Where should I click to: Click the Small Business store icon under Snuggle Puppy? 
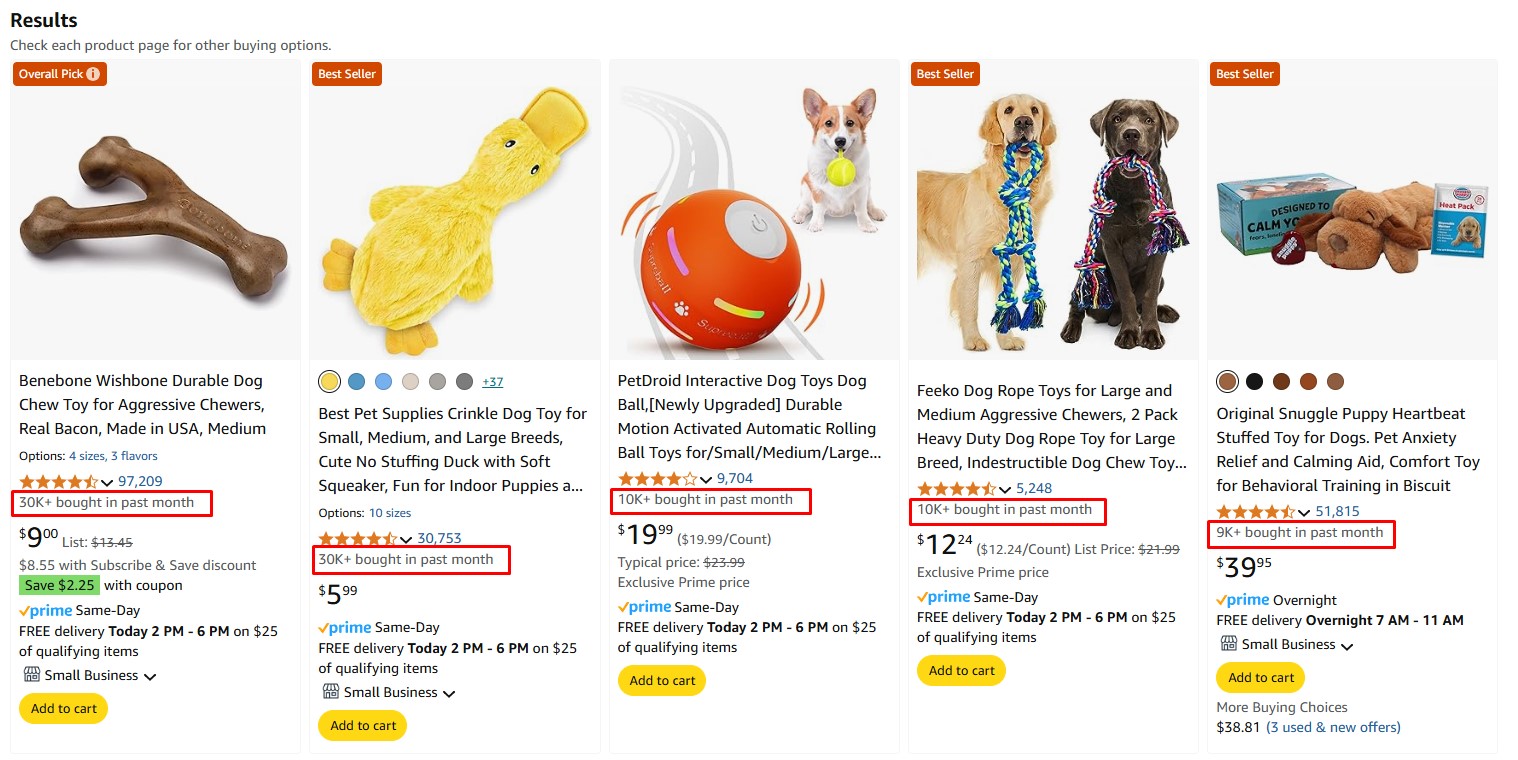1229,644
